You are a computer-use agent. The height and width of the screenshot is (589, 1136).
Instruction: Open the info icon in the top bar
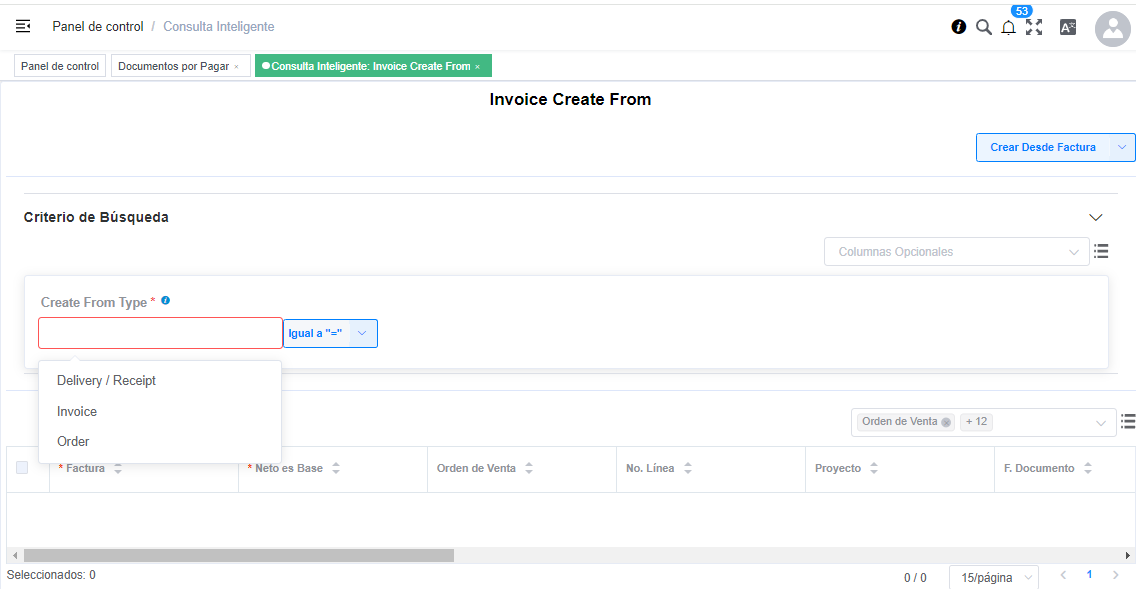tap(960, 27)
